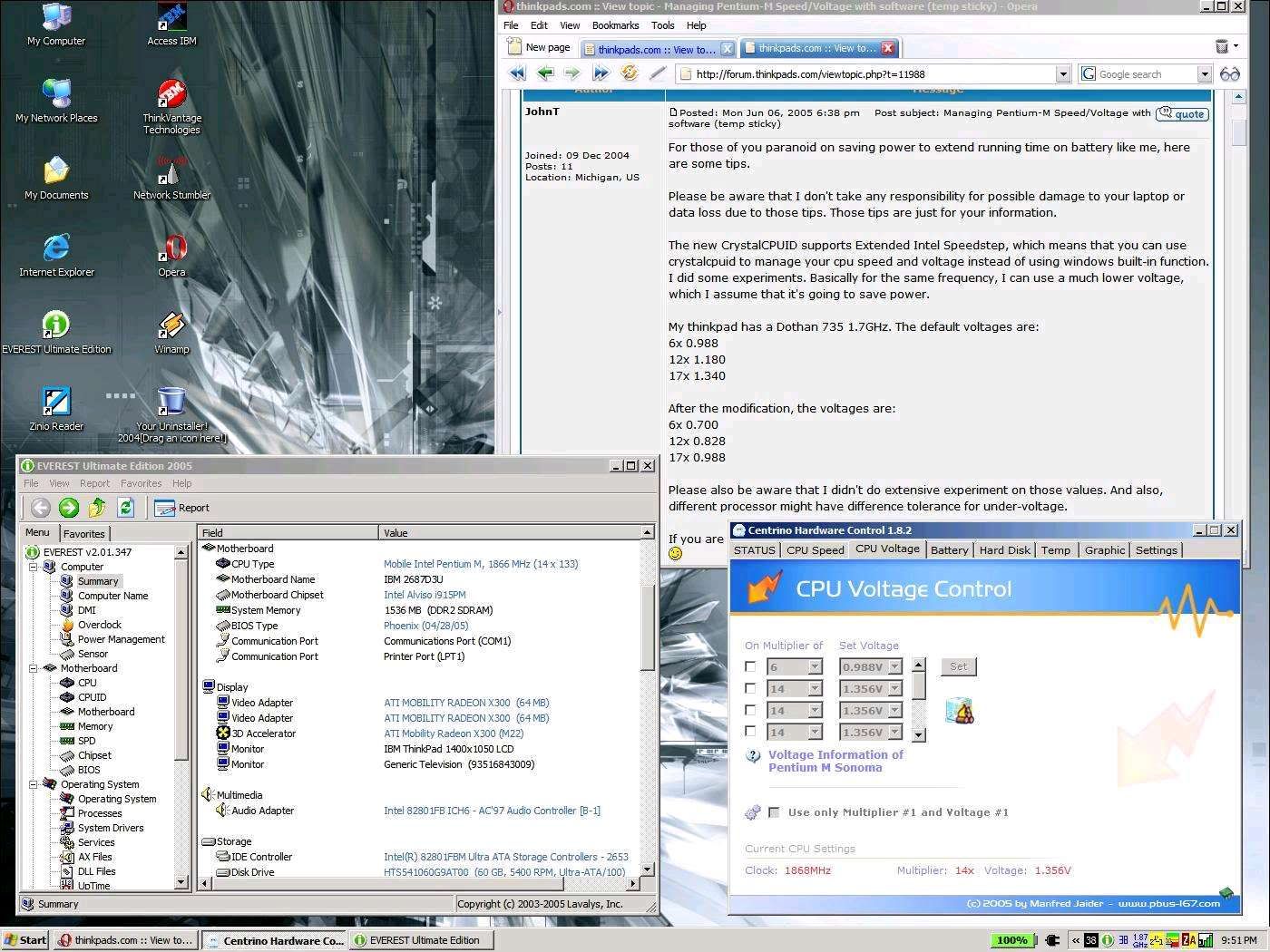Open Opera's closed tabs trash icon
This screenshot has height=952, width=1270.
pyautogui.click(x=1222, y=46)
